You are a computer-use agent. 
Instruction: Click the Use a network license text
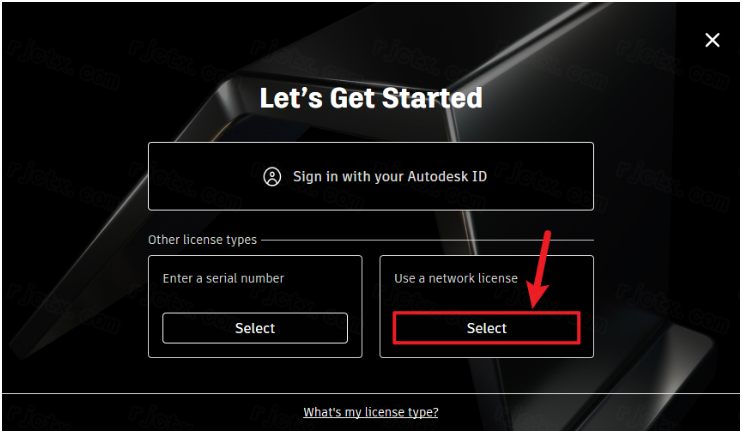(x=456, y=278)
